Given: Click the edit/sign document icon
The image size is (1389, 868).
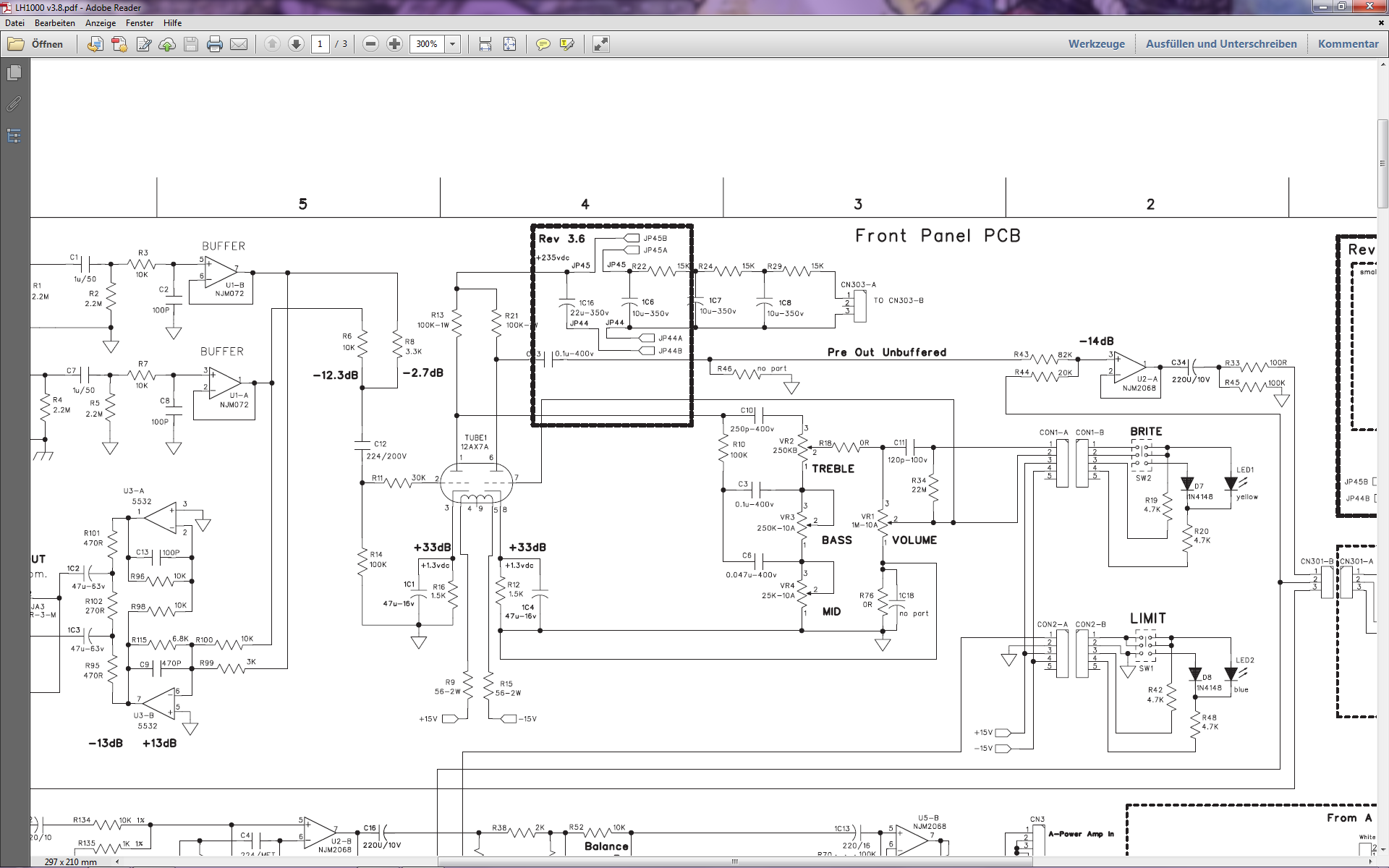Looking at the screenshot, I should pos(143,44).
